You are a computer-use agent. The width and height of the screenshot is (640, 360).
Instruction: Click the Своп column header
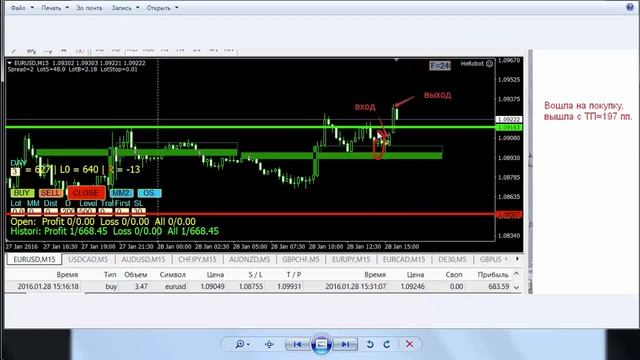[x=453, y=275]
